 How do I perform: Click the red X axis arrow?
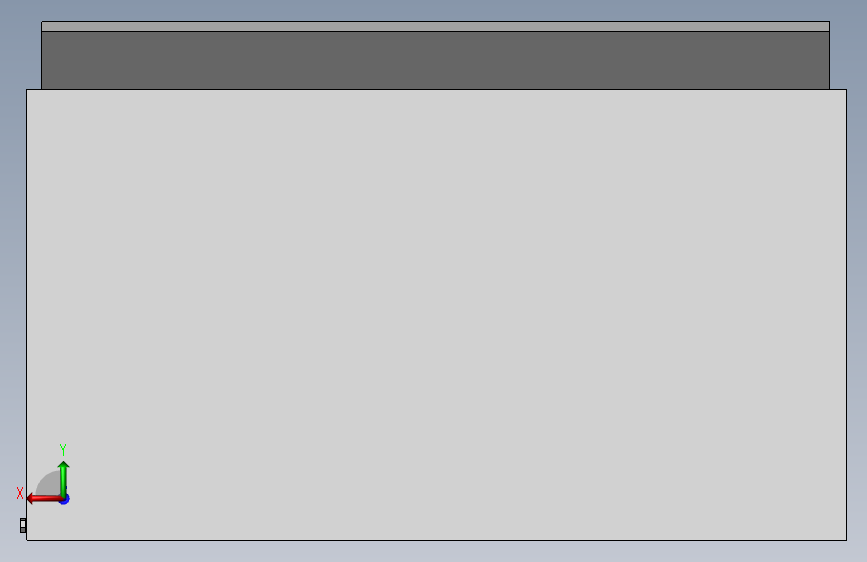tap(44, 499)
